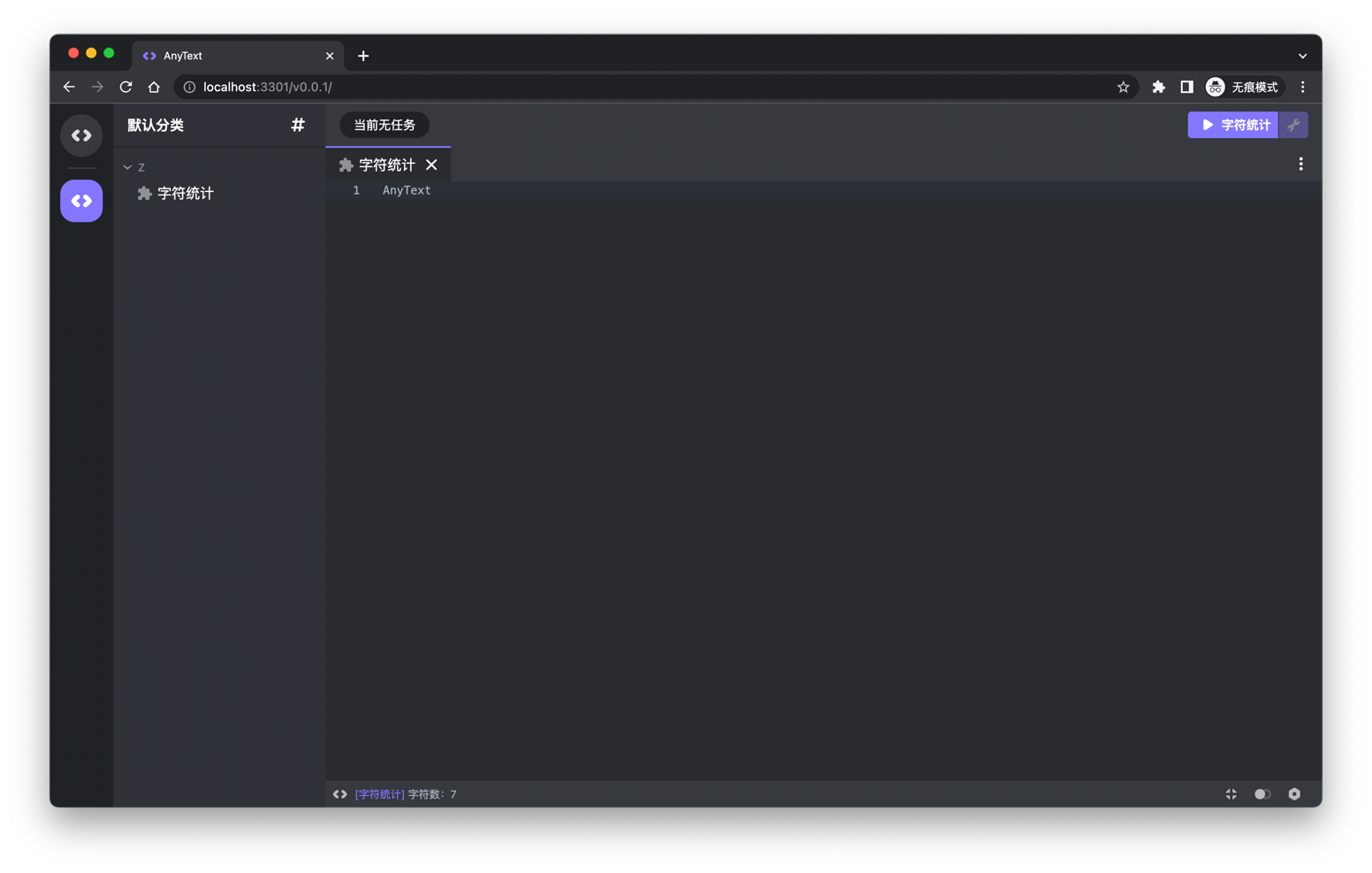The image size is (1372, 873).
Task: Close the 字符统计 editor tab
Action: tap(431, 165)
